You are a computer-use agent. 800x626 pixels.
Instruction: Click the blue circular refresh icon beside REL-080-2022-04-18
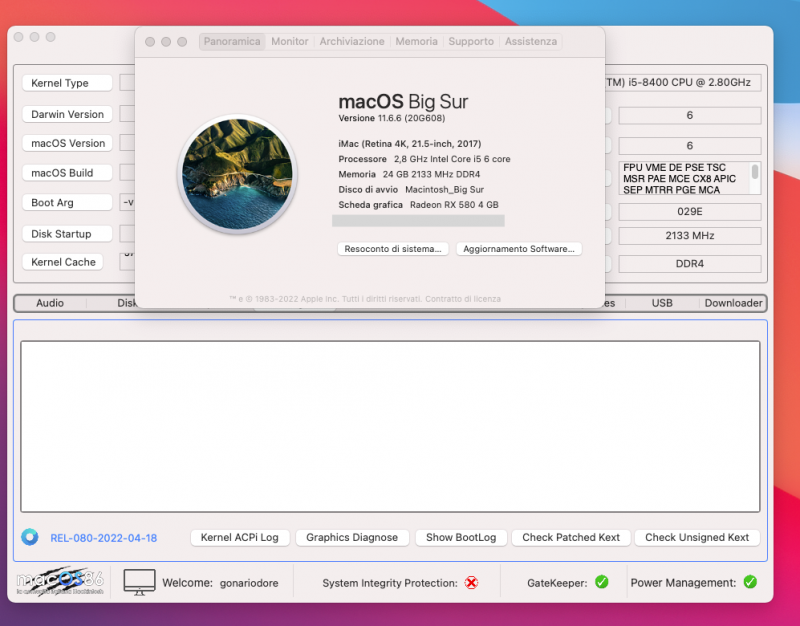click(30, 537)
